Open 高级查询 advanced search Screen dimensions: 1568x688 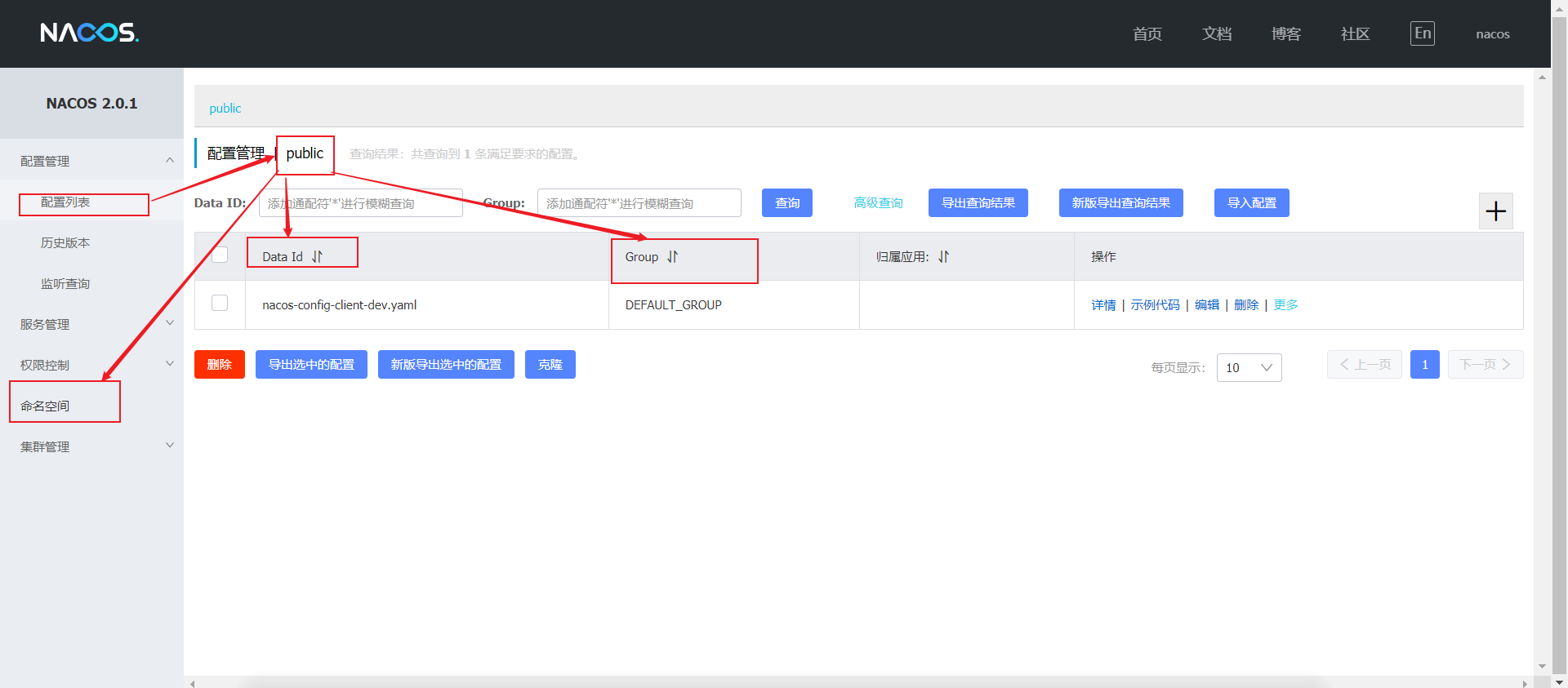coord(878,202)
